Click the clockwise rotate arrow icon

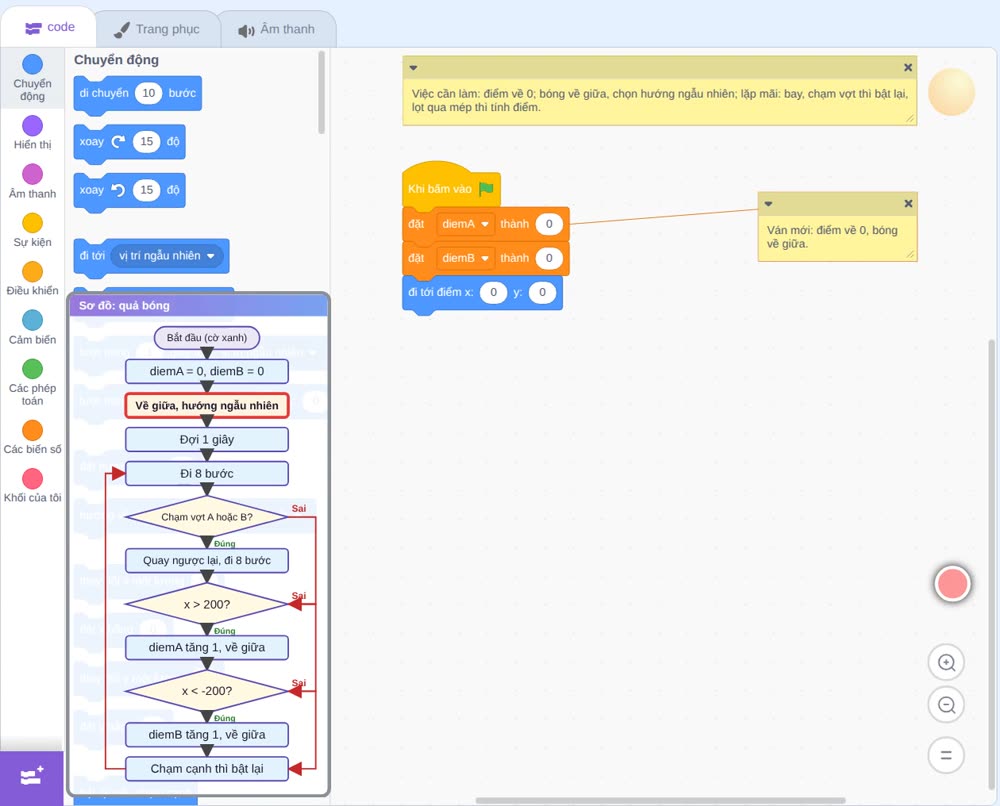coord(118,142)
